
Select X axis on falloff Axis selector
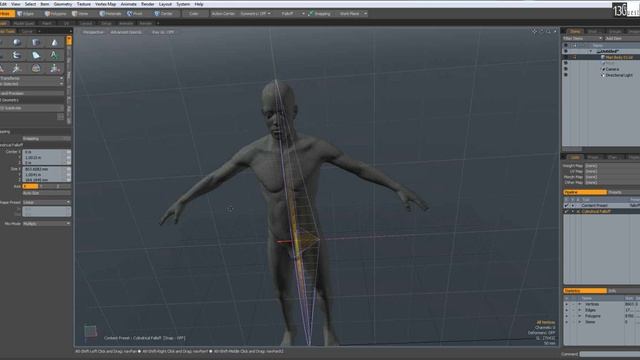pos(30,186)
